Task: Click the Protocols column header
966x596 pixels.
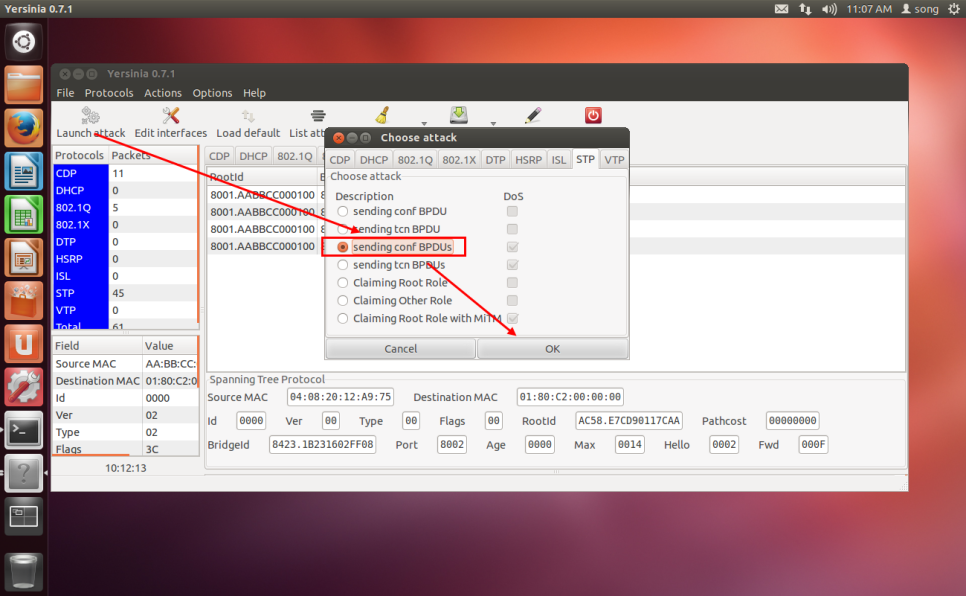Action: (x=80, y=155)
